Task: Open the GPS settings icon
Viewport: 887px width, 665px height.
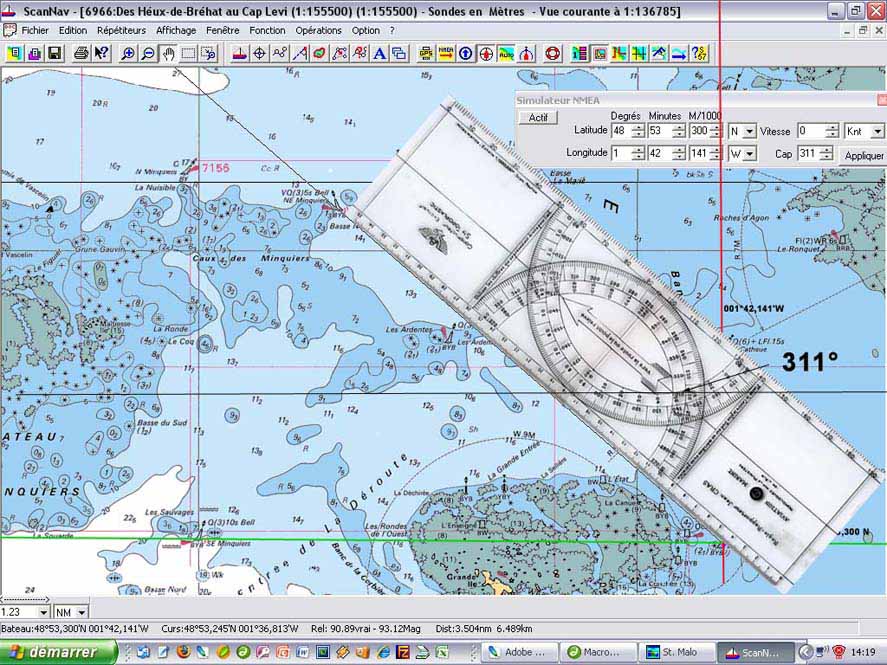Action: [x=426, y=54]
